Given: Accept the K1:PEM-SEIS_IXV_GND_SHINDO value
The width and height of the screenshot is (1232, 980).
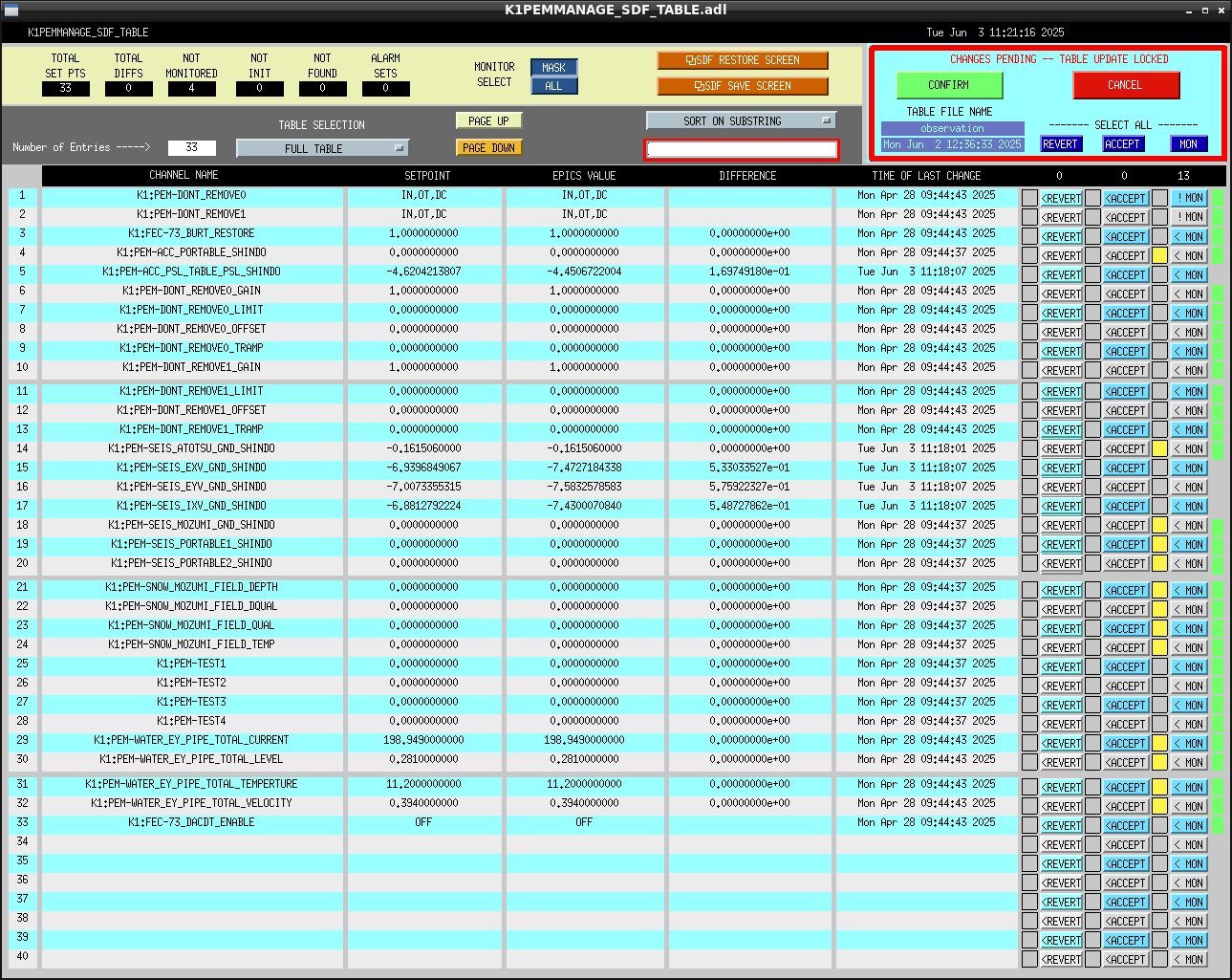Looking at the screenshot, I should [1126, 506].
